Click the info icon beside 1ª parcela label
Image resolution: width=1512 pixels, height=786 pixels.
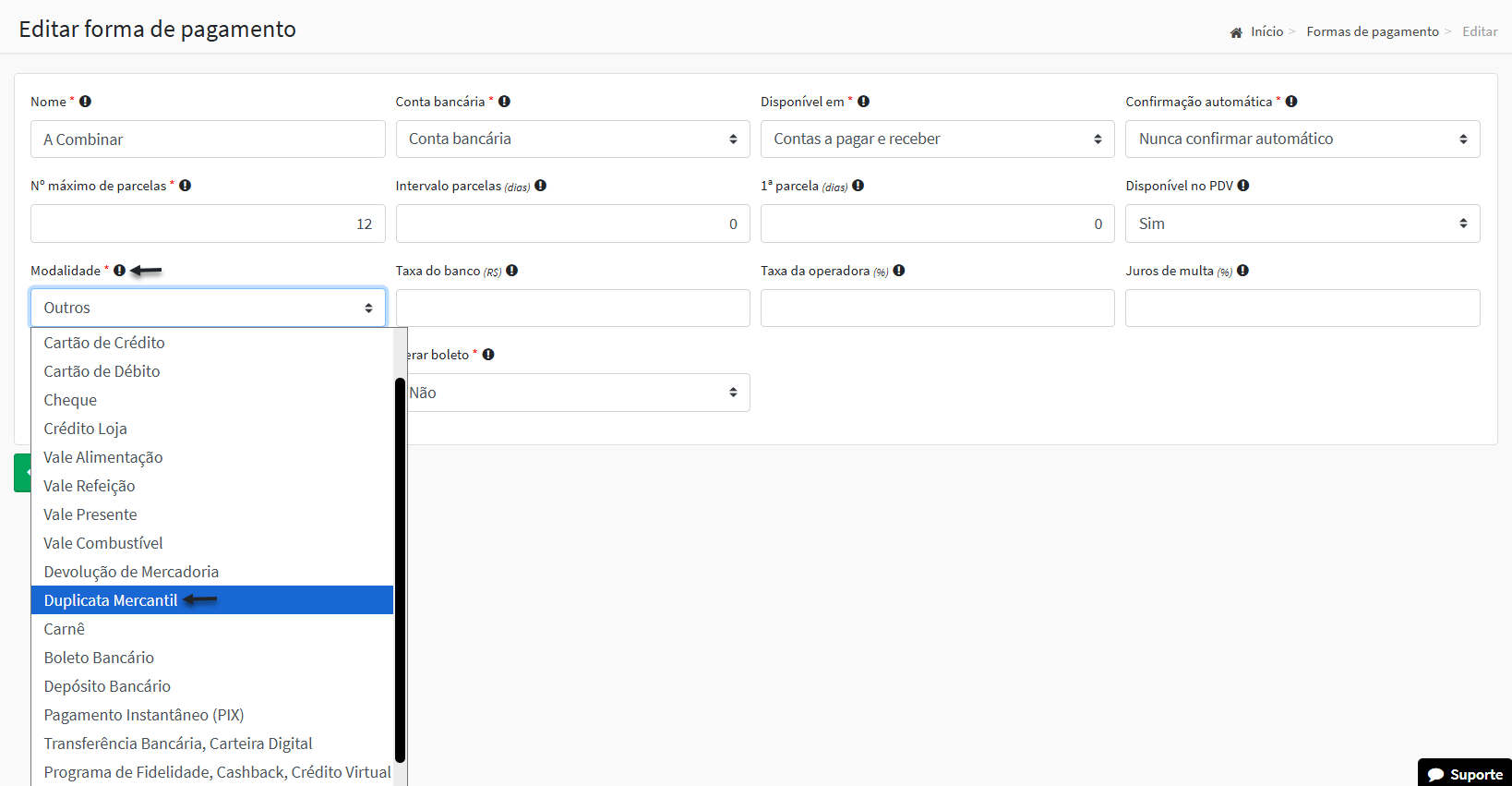[858, 186]
